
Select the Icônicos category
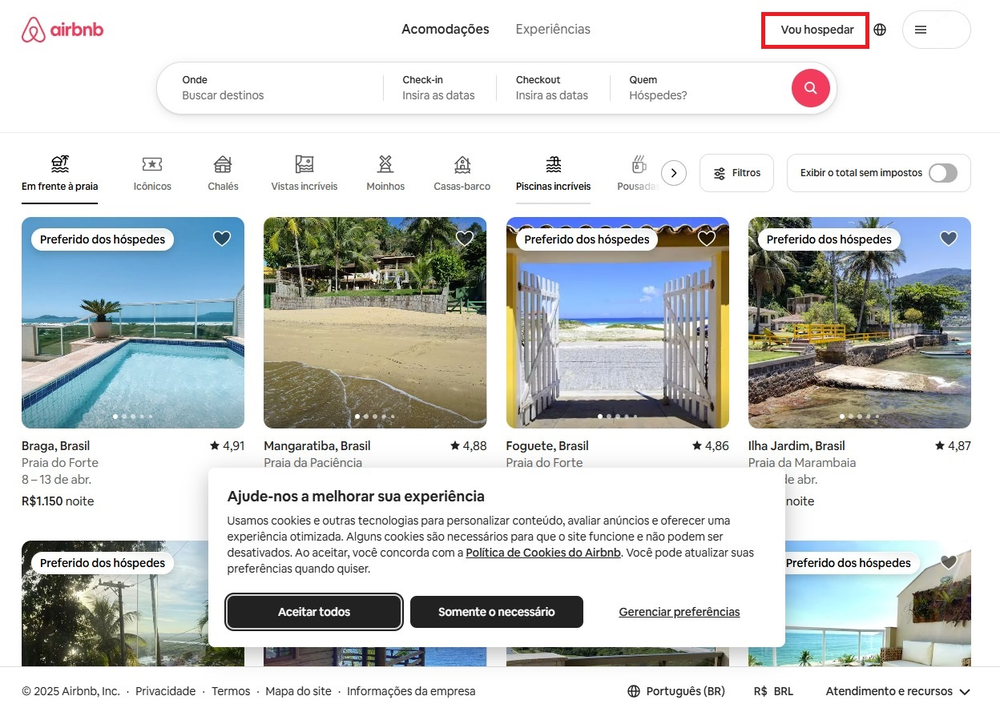(152, 174)
